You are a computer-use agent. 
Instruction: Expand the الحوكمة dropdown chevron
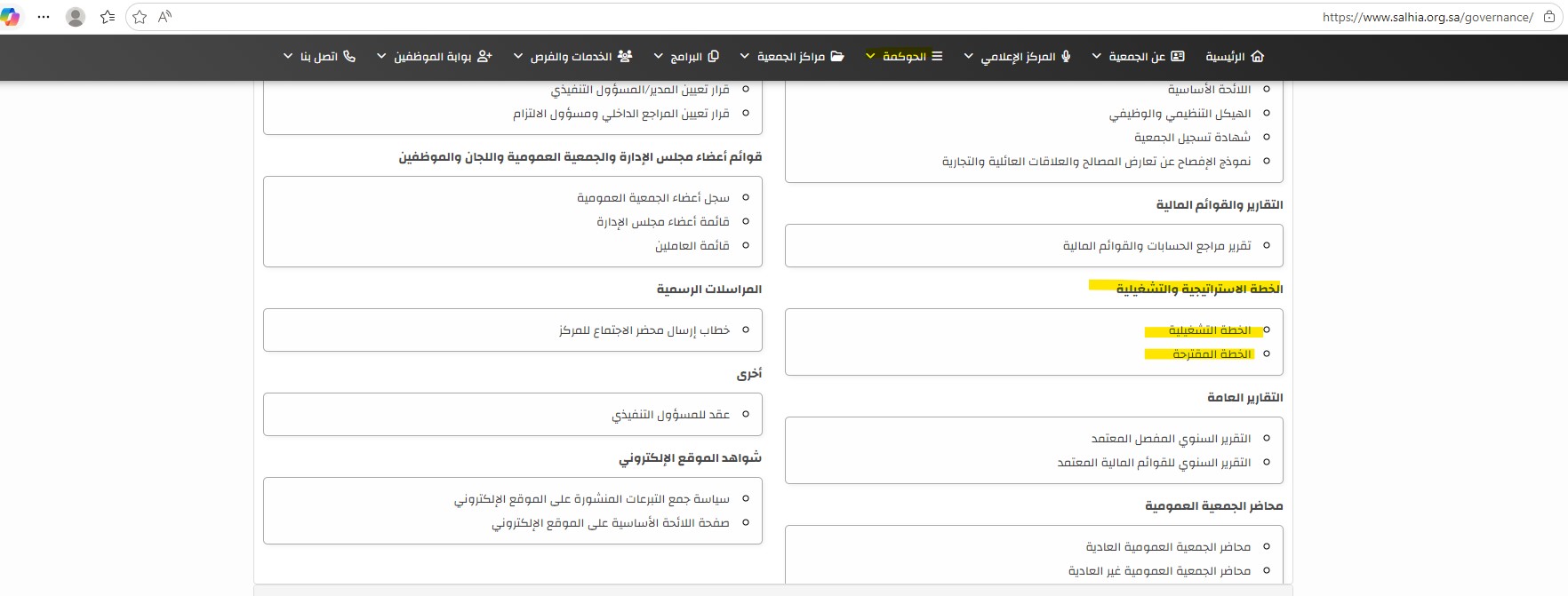[x=870, y=56]
